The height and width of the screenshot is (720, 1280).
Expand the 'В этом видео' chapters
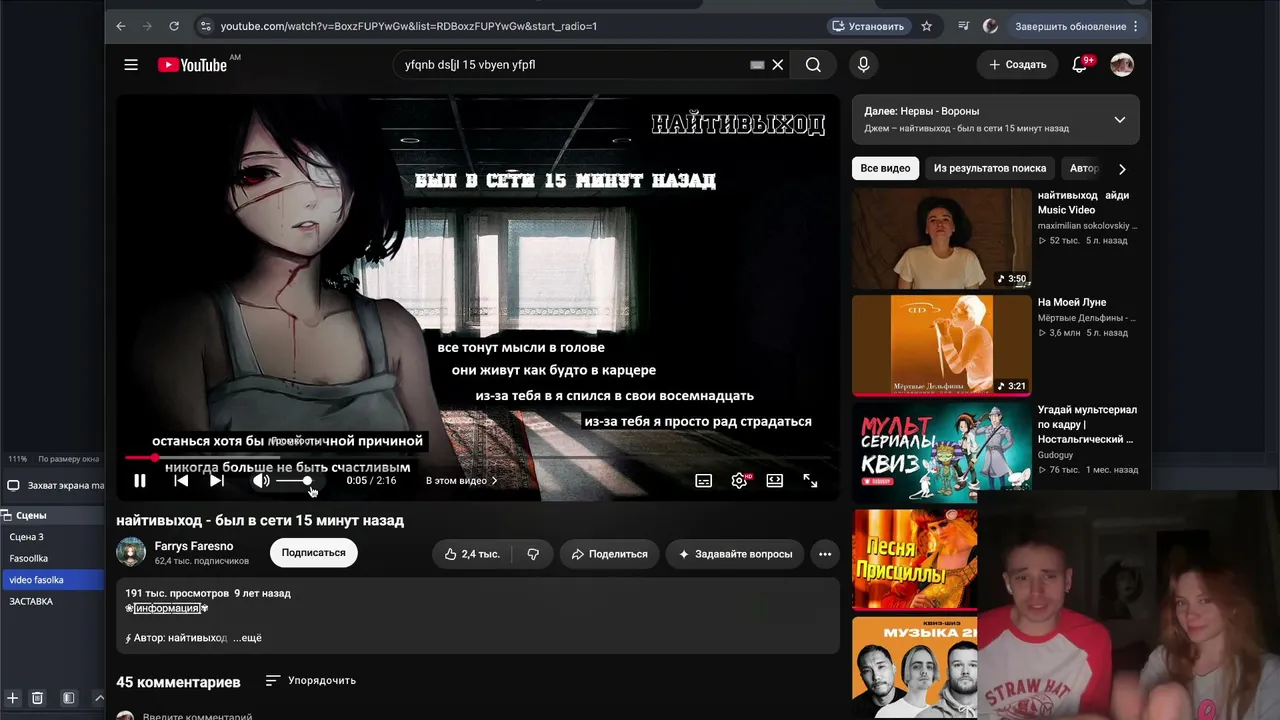(461, 481)
